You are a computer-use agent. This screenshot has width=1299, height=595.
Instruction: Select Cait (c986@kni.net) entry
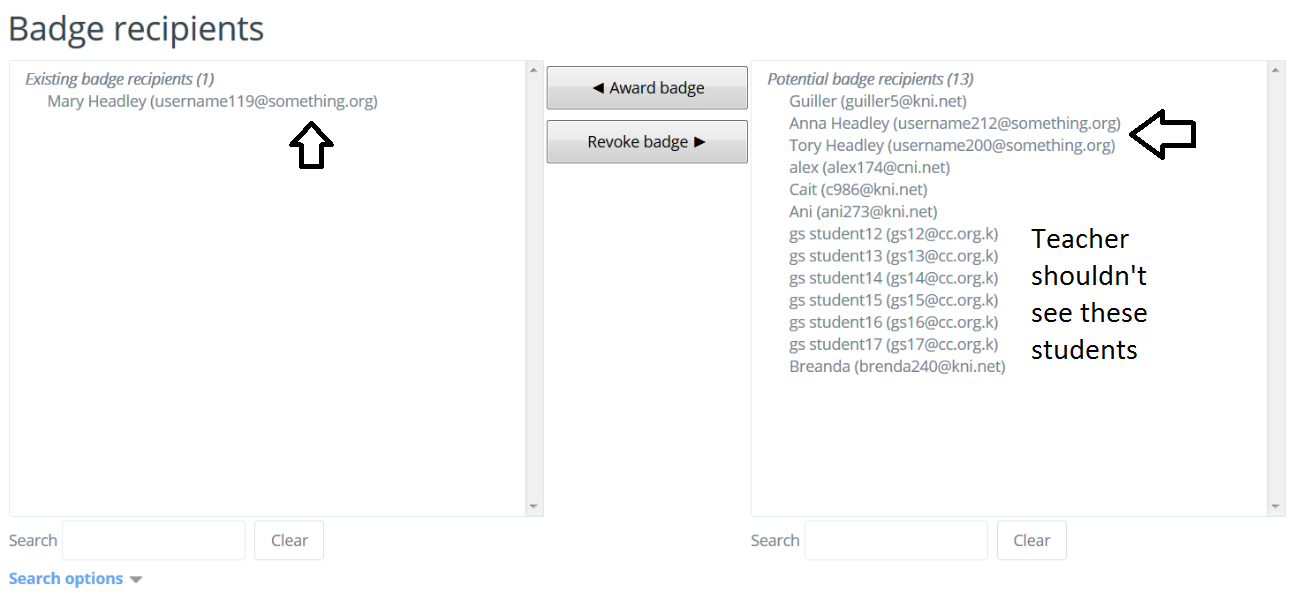(858, 189)
